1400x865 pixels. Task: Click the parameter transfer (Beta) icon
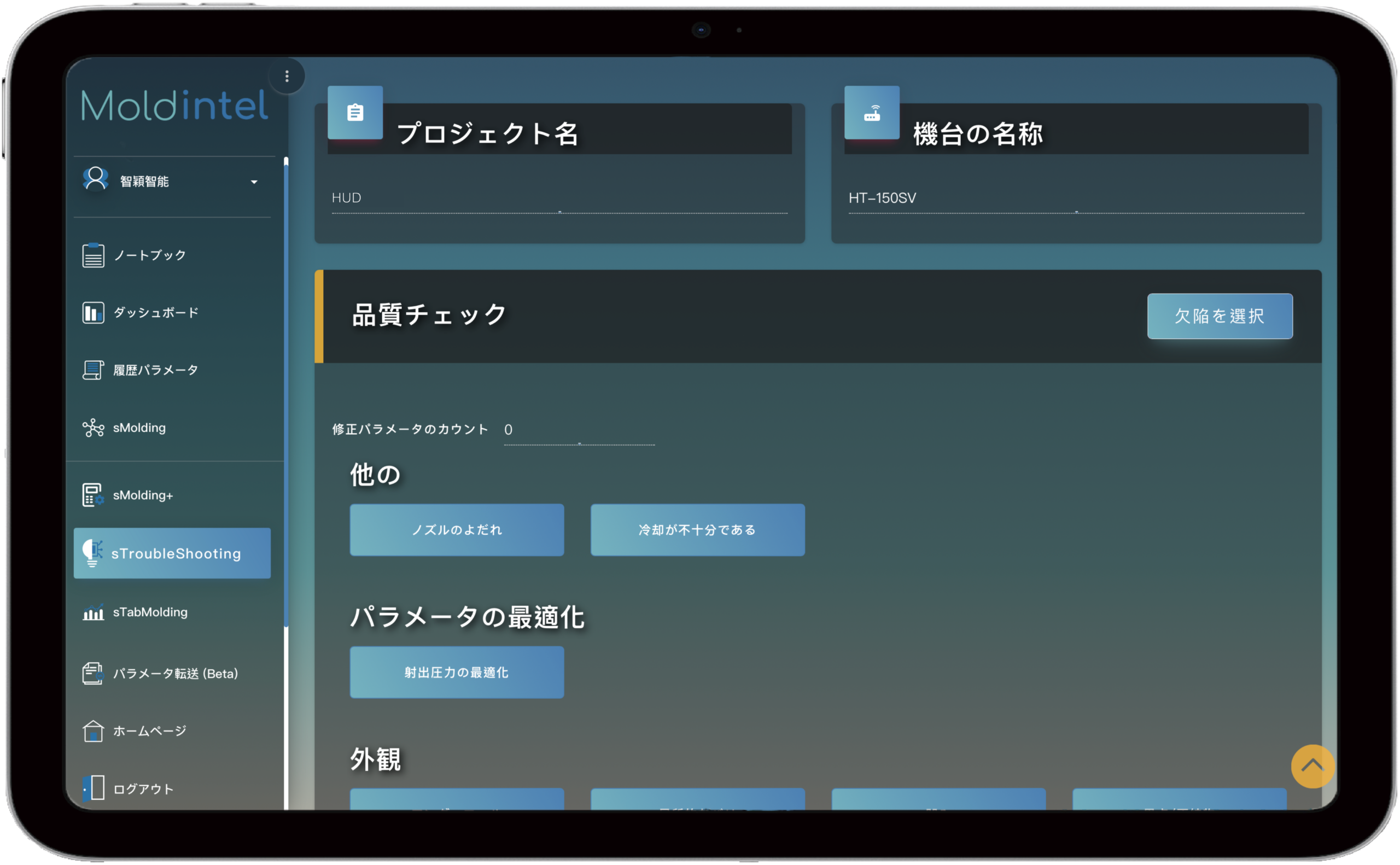coord(92,673)
